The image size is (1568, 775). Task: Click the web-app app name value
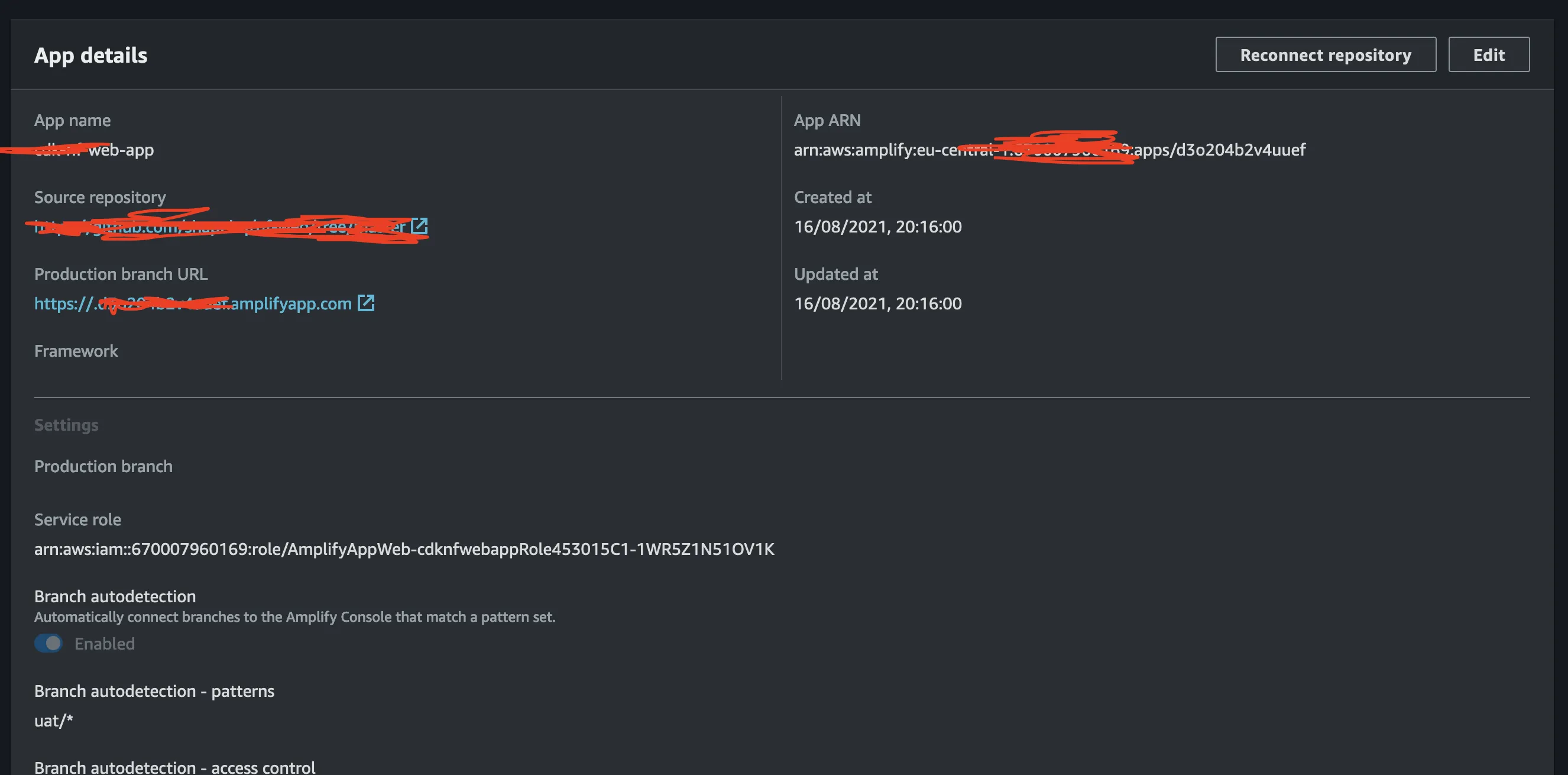click(121, 150)
